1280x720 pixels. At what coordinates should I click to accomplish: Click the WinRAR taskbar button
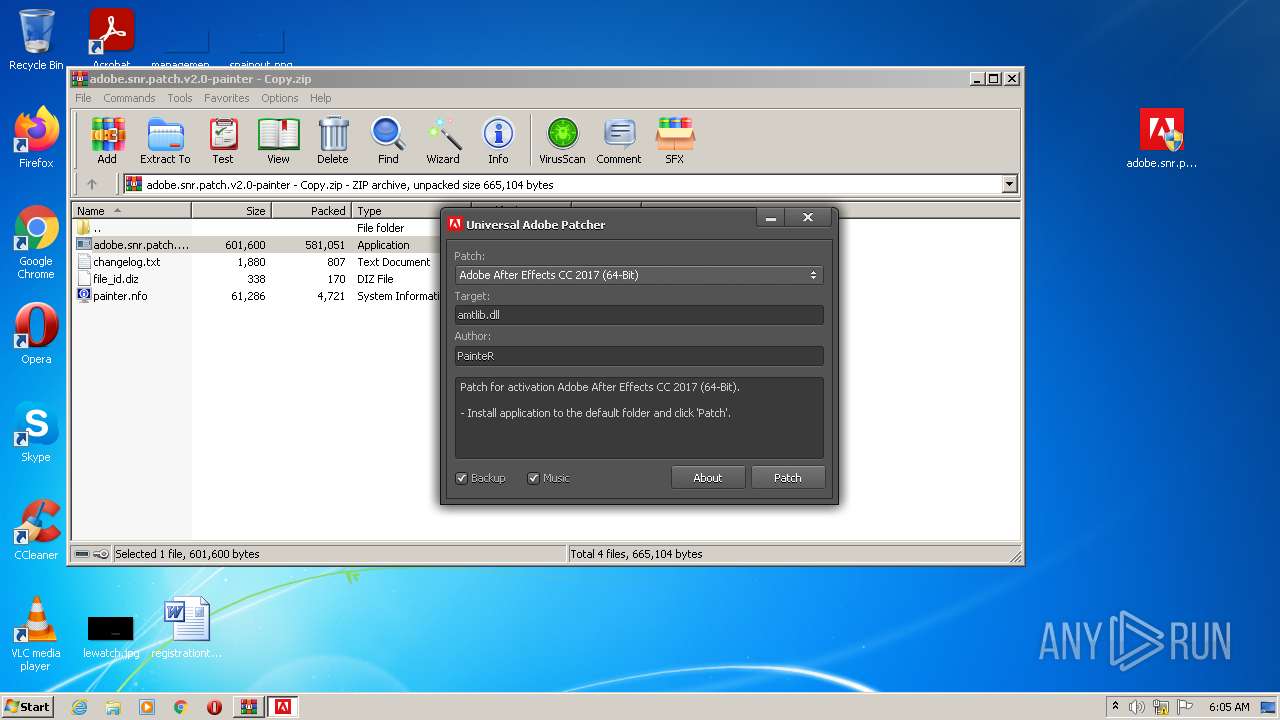tap(248, 707)
